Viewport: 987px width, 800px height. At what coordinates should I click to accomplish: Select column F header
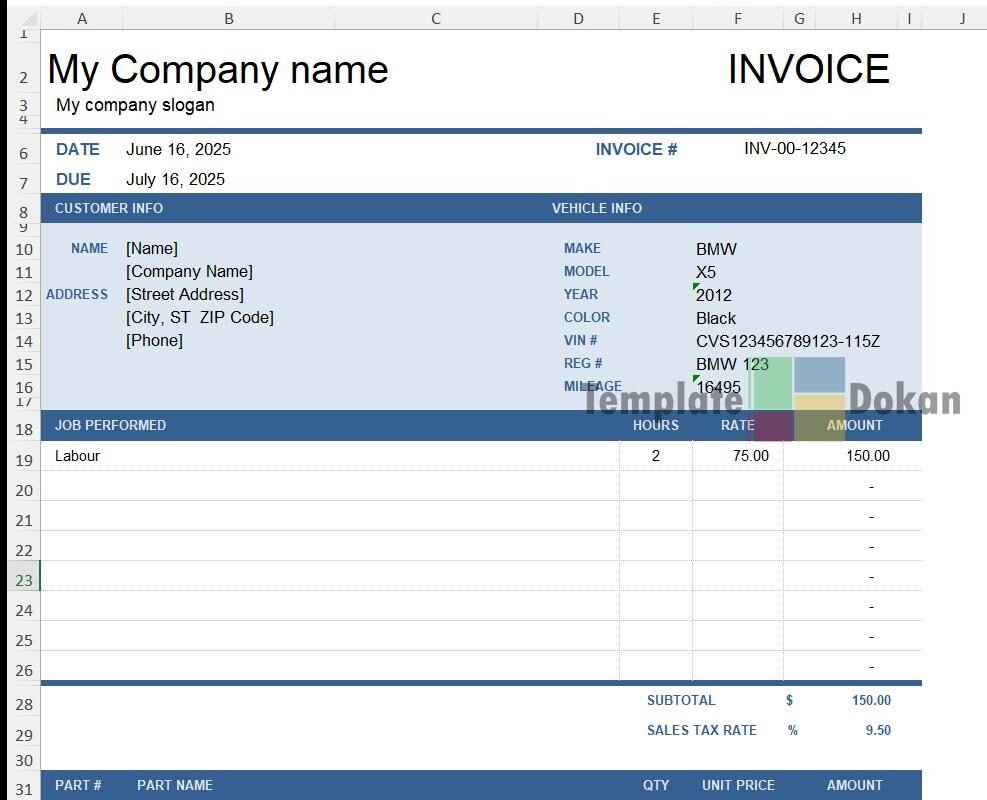[737, 18]
